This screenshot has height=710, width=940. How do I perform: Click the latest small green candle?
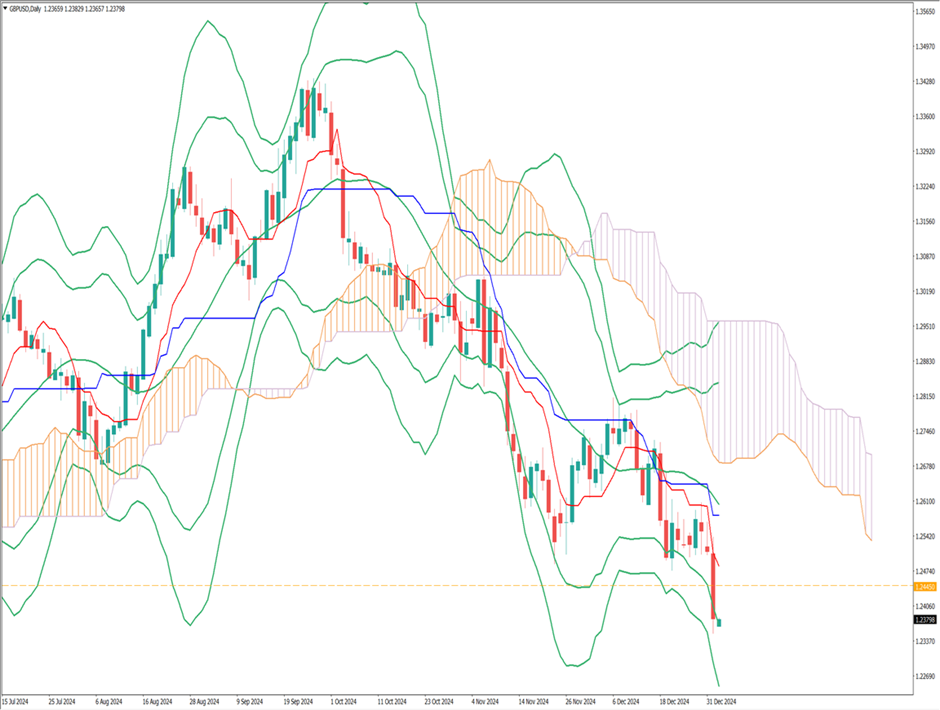click(x=721, y=623)
